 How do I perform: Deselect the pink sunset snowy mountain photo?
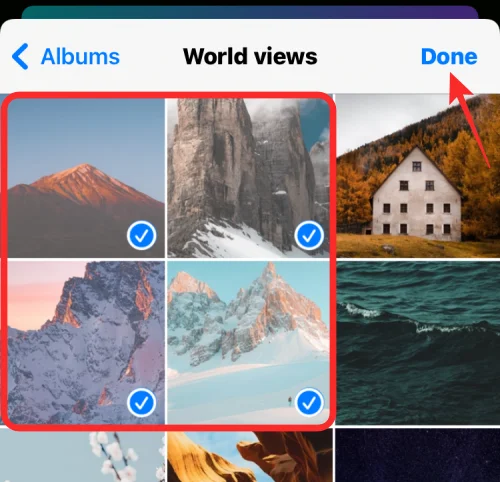click(141, 403)
